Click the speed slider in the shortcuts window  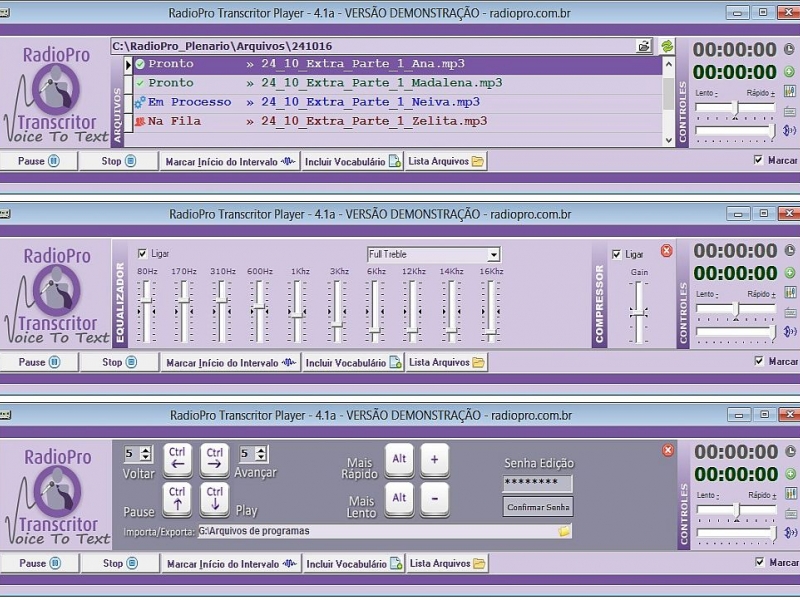click(x=736, y=510)
